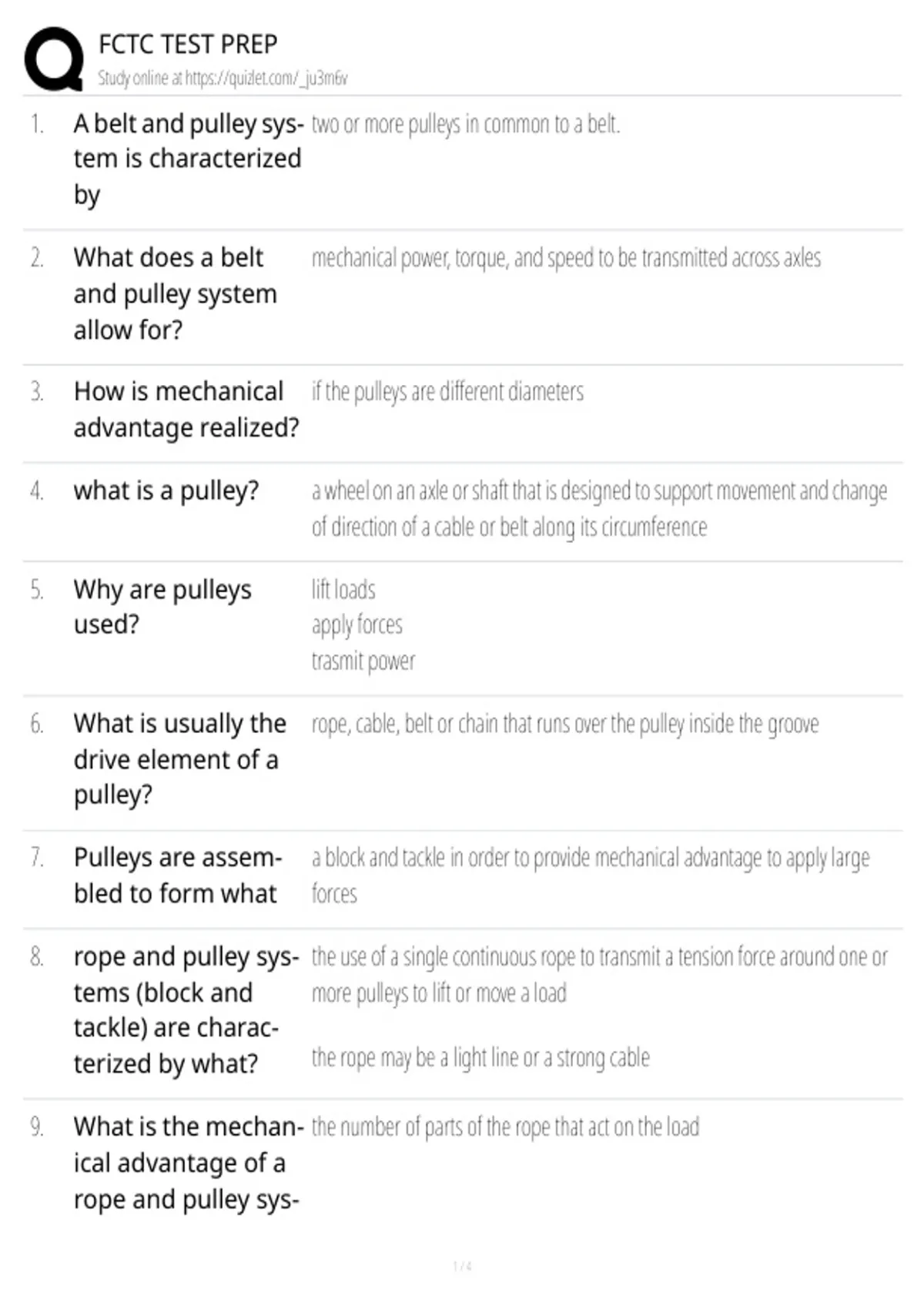Click the 'trasmit power' answer line

pyautogui.click(x=363, y=661)
